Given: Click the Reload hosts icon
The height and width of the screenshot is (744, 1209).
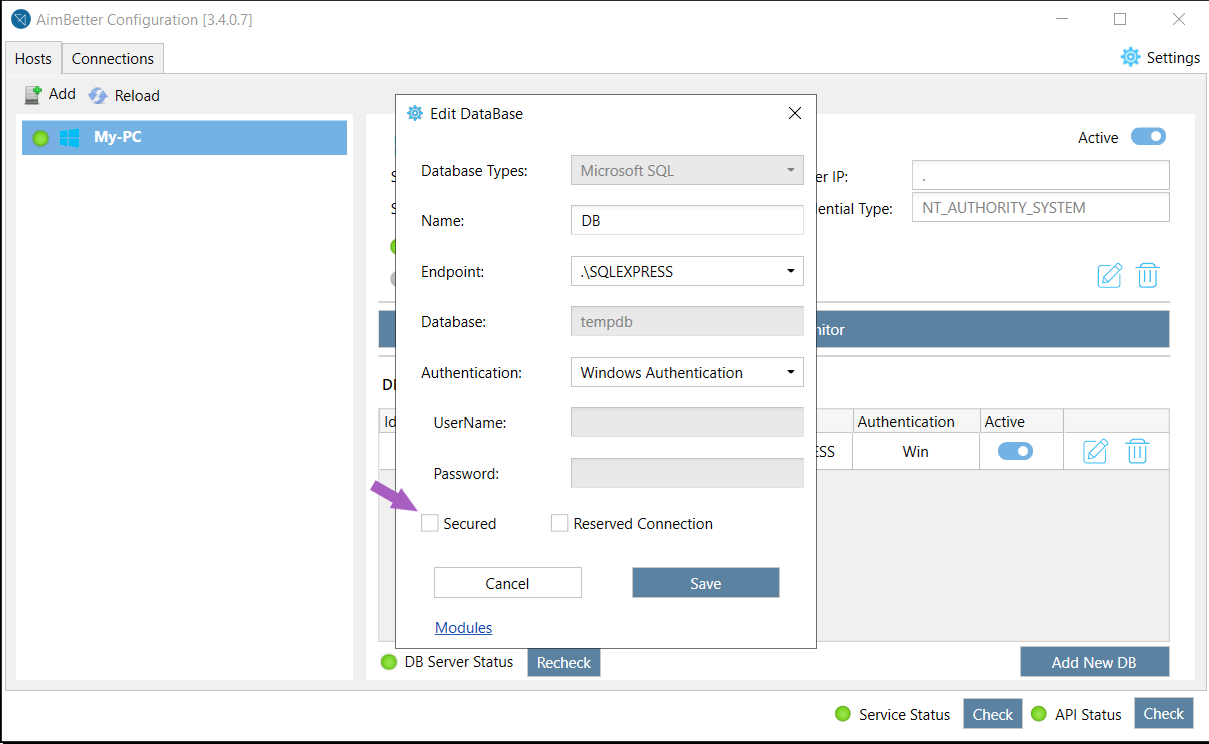Looking at the screenshot, I should click(98, 95).
